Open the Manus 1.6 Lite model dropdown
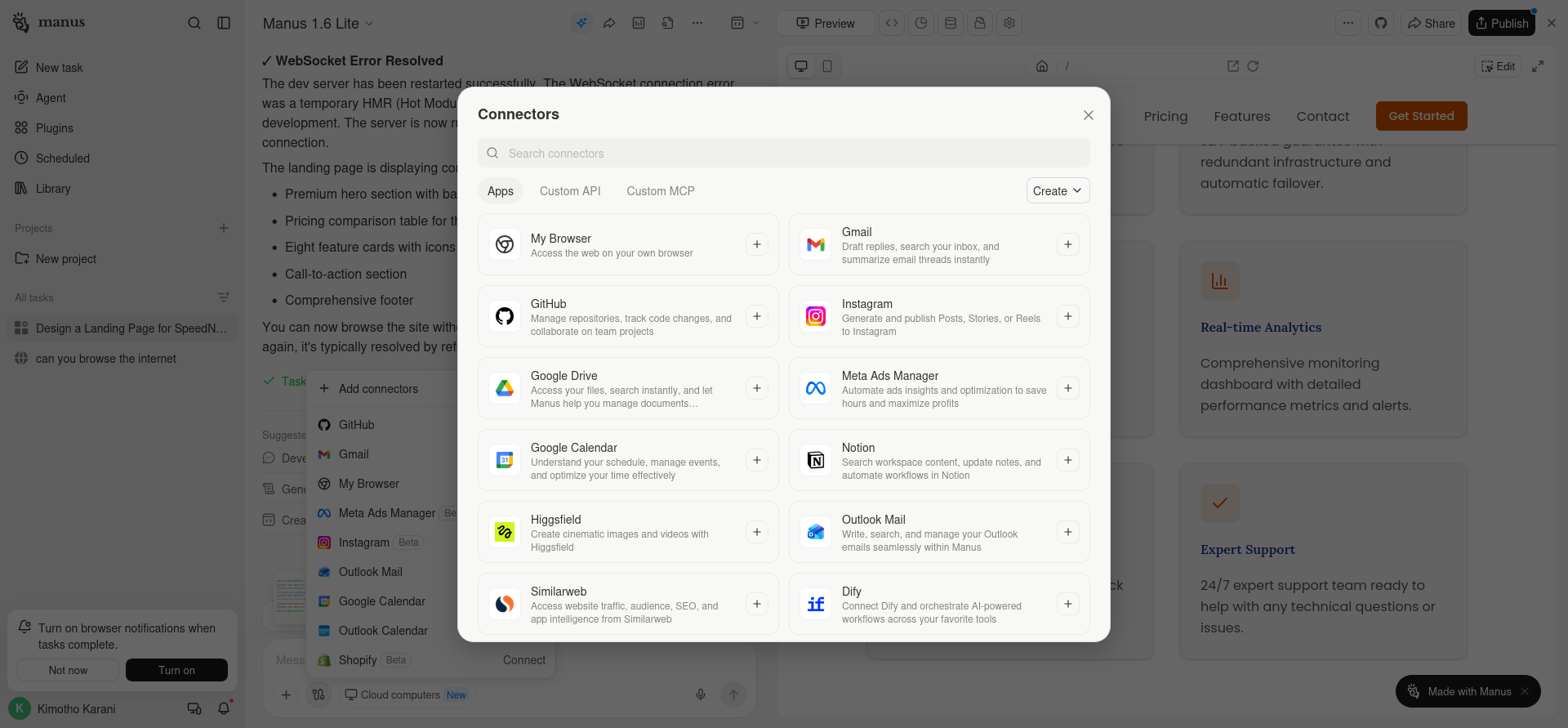The width and height of the screenshot is (1568, 728). point(318,24)
